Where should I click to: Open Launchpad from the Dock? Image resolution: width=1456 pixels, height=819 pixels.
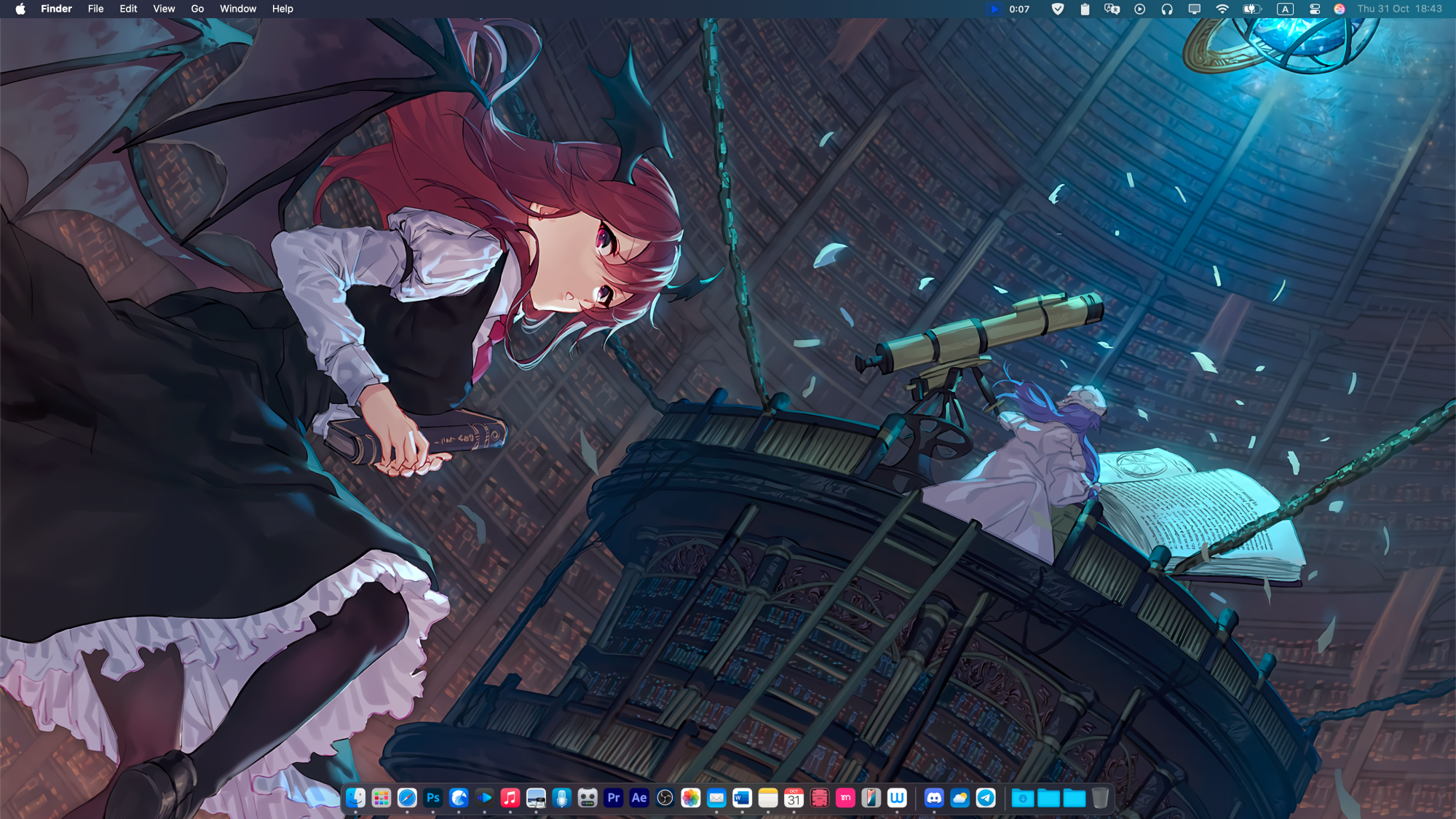point(381,798)
